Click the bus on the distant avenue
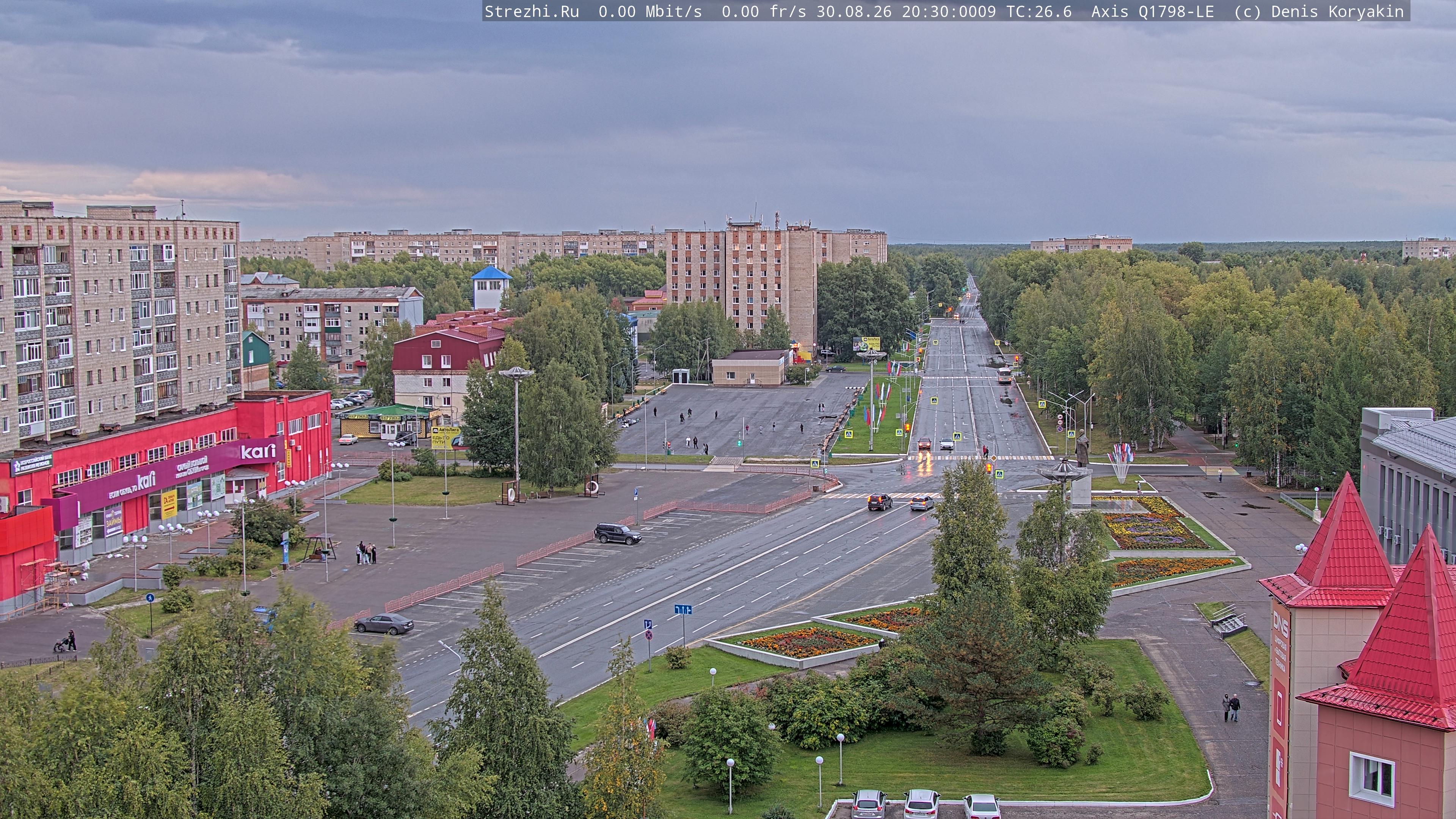Viewport: 1456px width, 819px height. (x=1004, y=375)
